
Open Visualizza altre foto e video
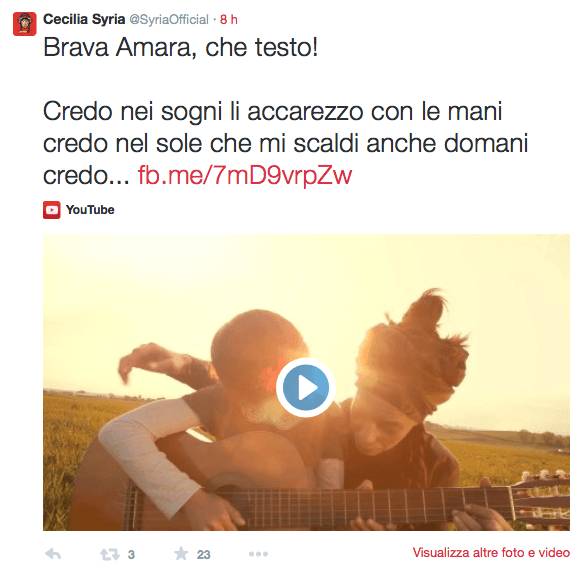click(x=491, y=553)
